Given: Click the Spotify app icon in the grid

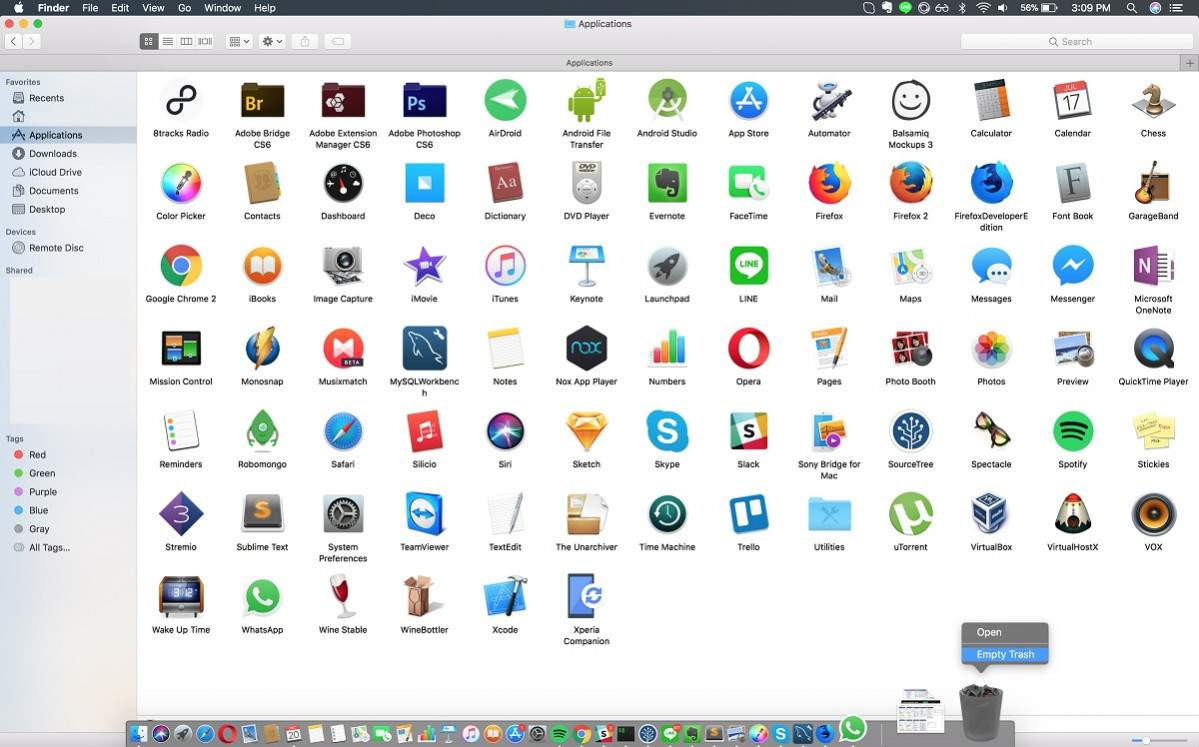Looking at the screenshot, I should pos(1072,432).
